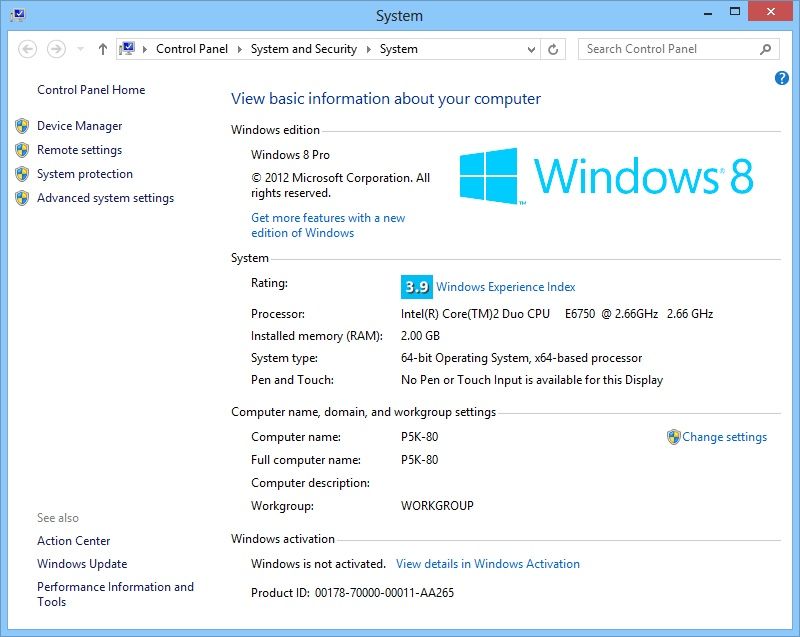Viewport: 800px width, 637px height.
Task: Click the Change settings shield icon
Action: click(673, 437)
